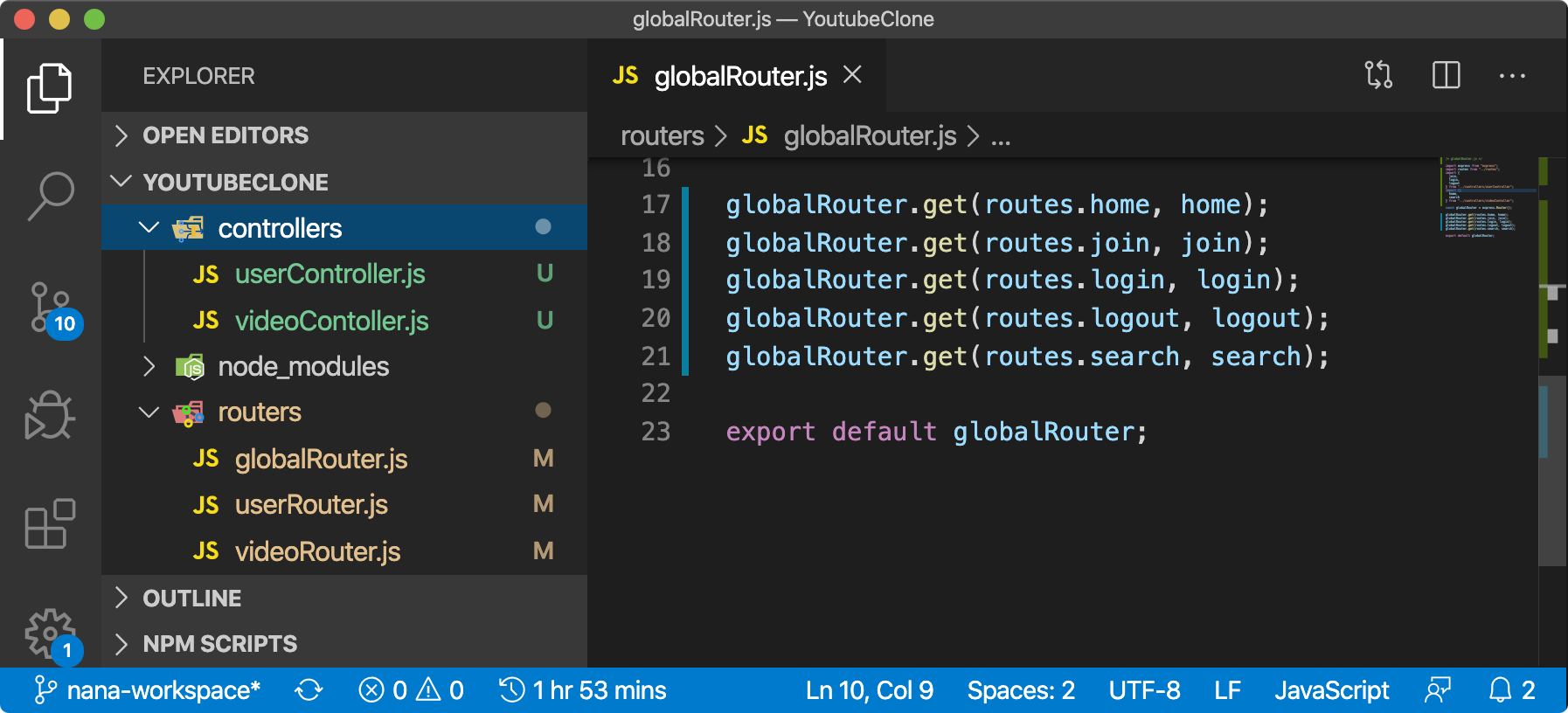1568x713 pixels.
Task: Expand the Open Editors section
Action: point(344,135)
